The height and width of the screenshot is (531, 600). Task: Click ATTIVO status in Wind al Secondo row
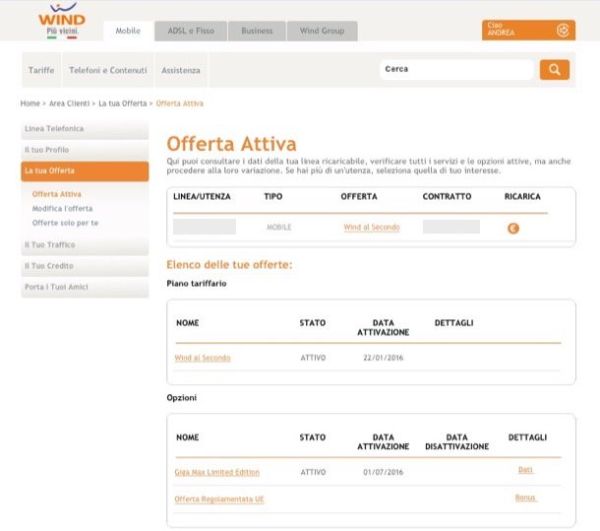(x=313, y=358)
